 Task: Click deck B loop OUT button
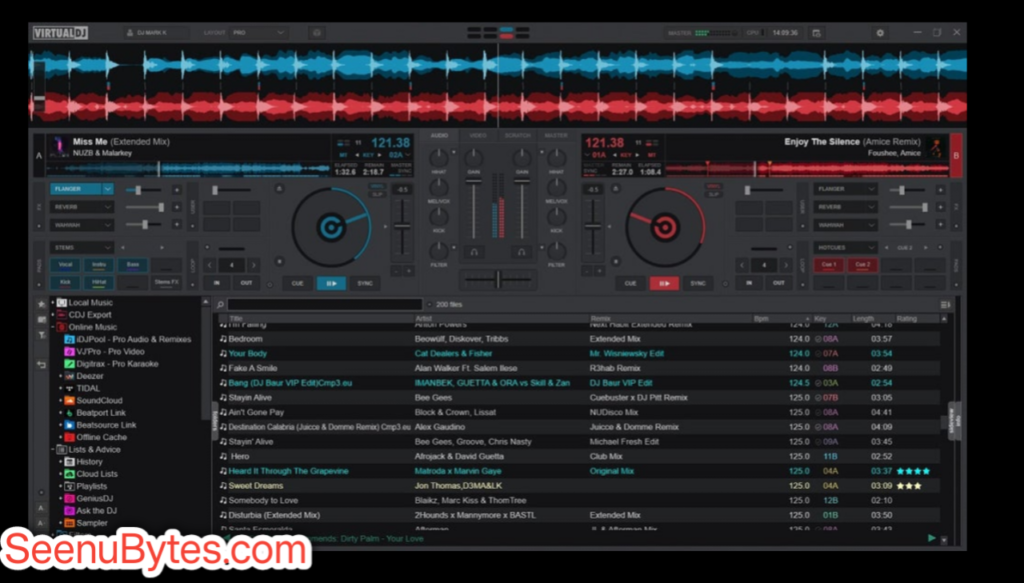778,283
